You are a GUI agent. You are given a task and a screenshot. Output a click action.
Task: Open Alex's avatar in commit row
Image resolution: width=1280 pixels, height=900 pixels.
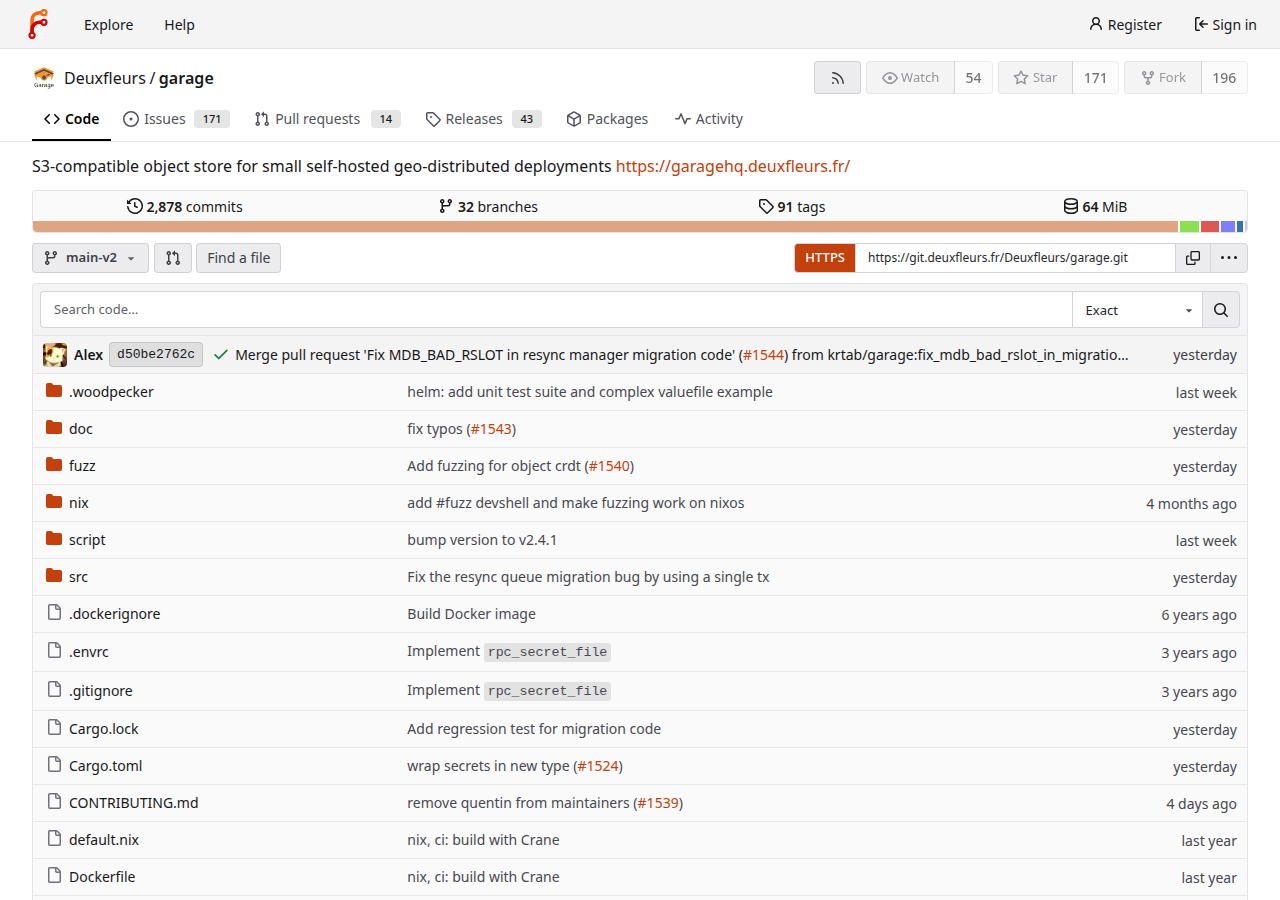tap(55, 355)
